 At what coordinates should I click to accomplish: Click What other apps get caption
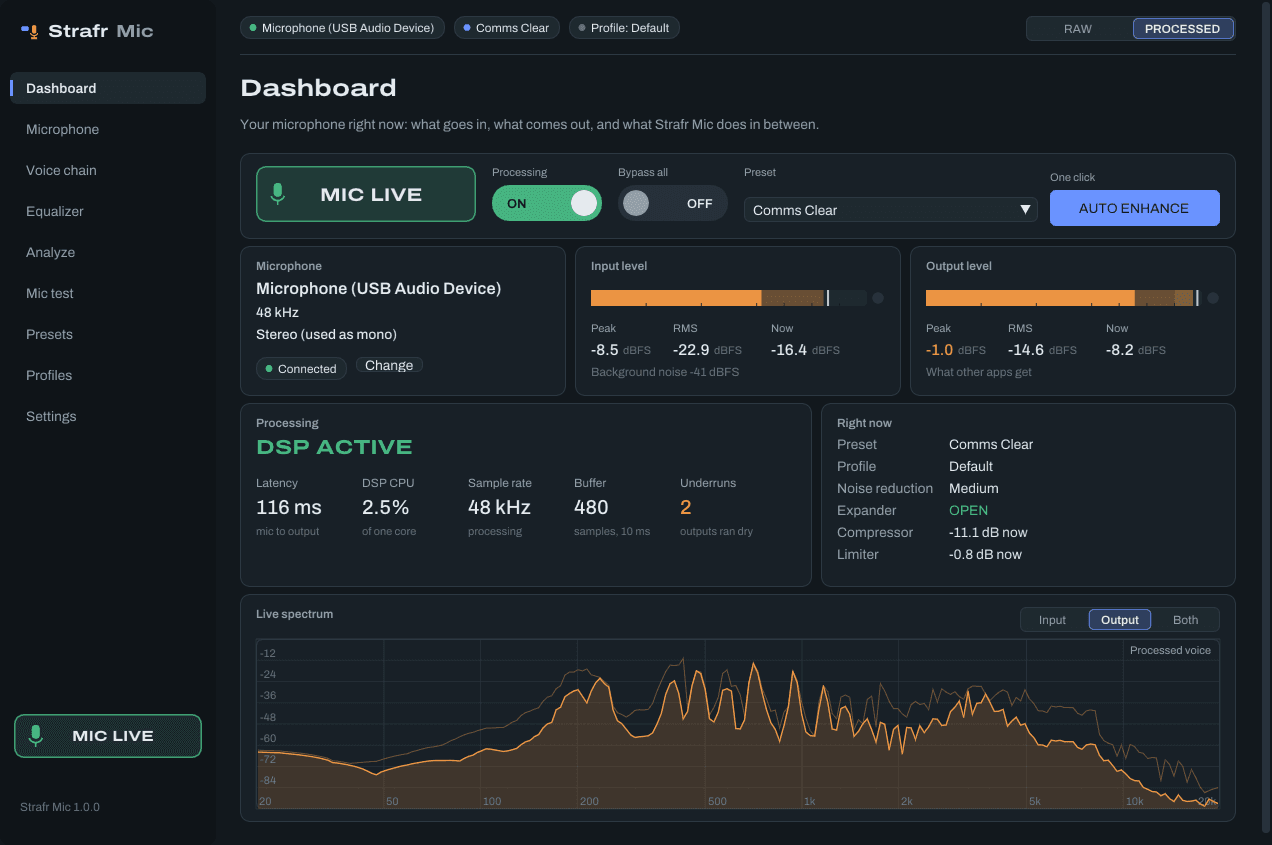[979, 372]
